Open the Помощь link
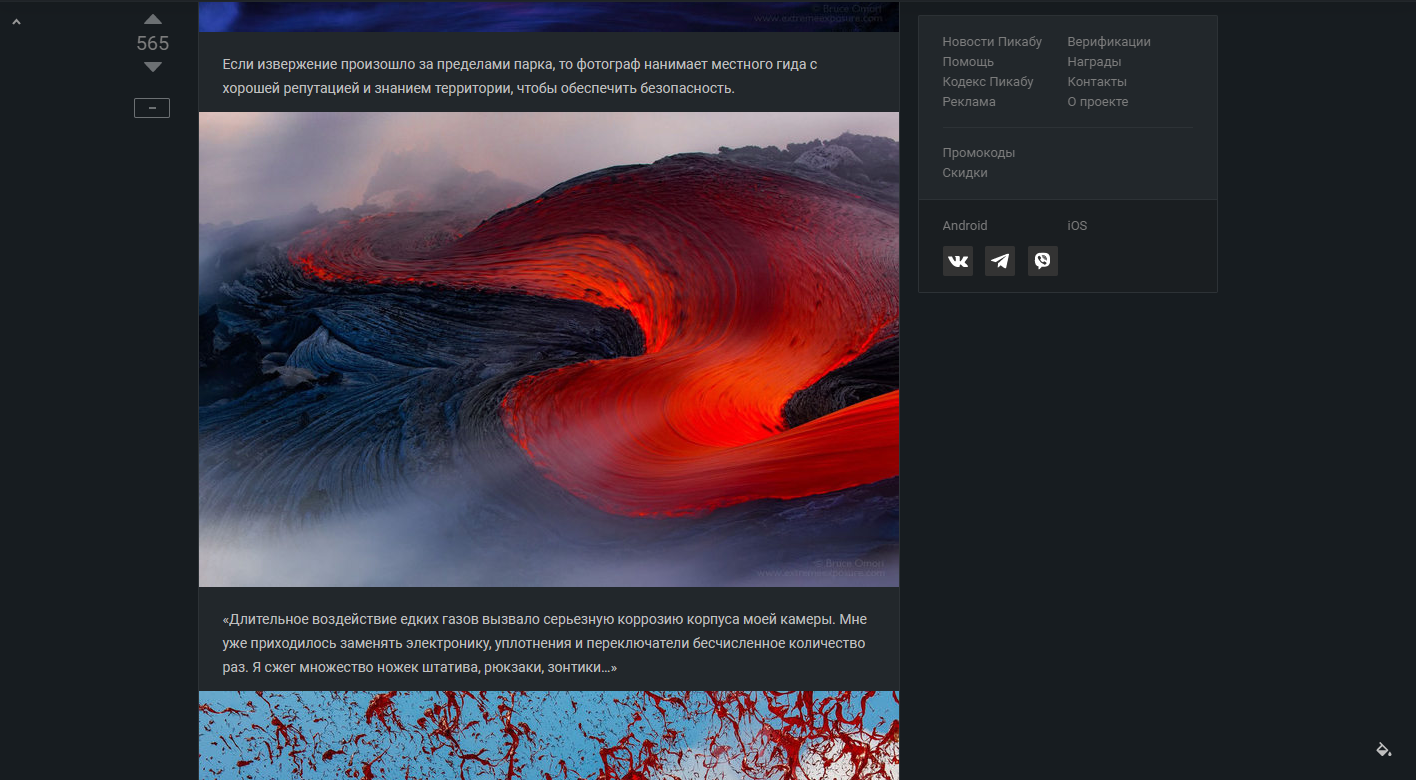This screenshot has width=1416, height=780. 968,62
